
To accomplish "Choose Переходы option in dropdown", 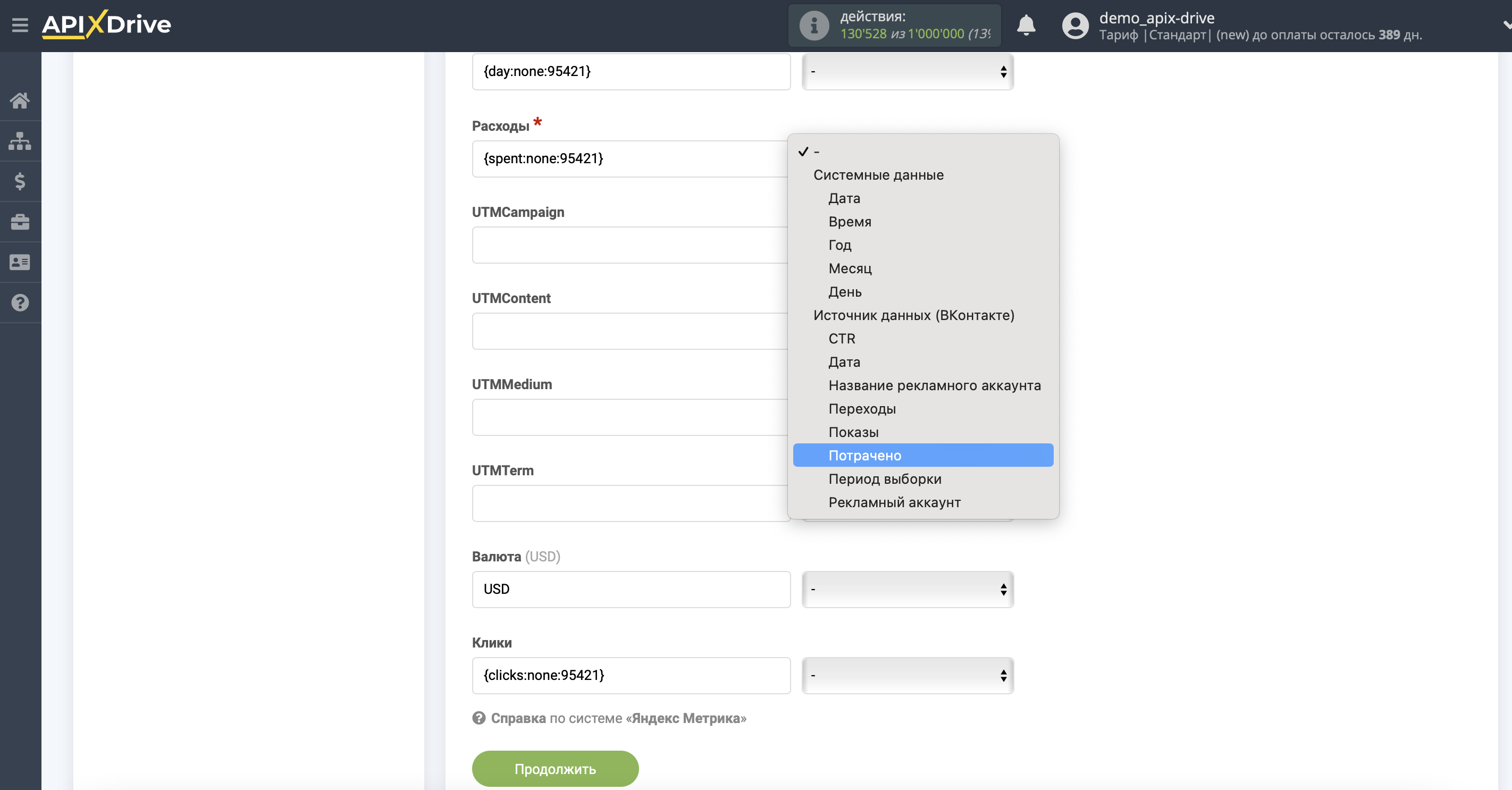I will pyautogui.click(x=923, y=409).
